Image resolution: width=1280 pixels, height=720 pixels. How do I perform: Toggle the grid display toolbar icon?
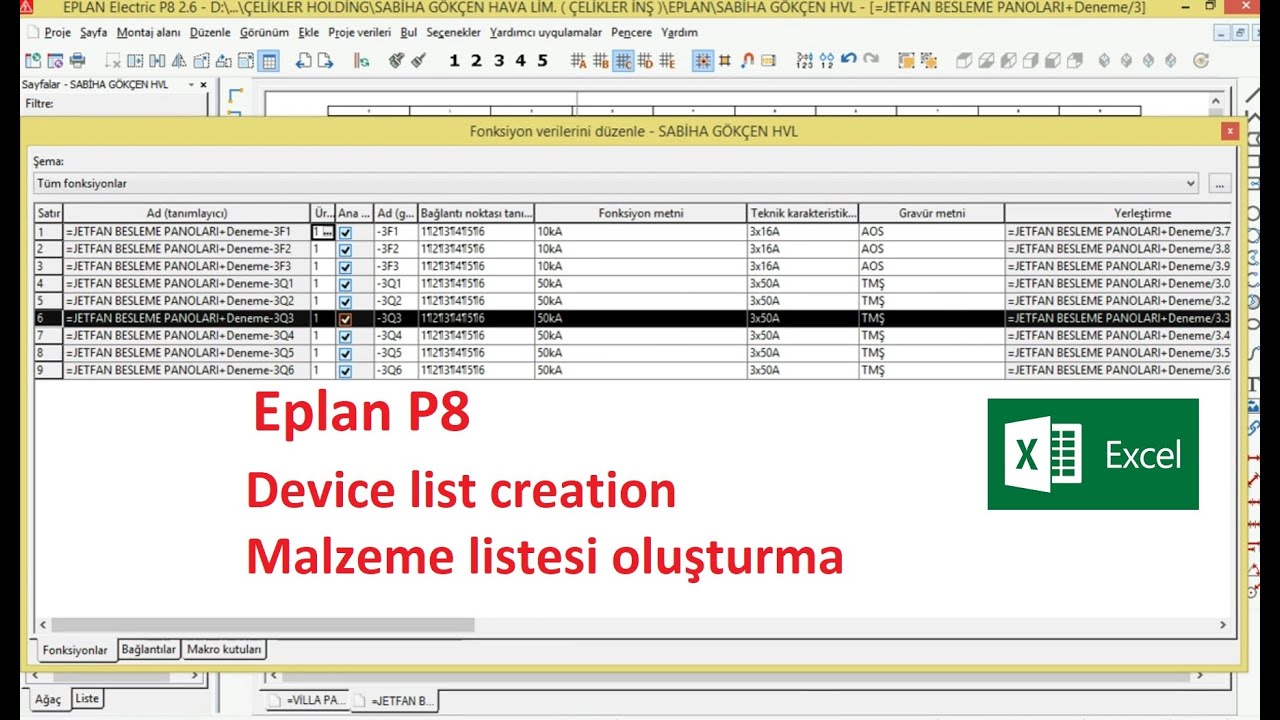coord(268,61)
